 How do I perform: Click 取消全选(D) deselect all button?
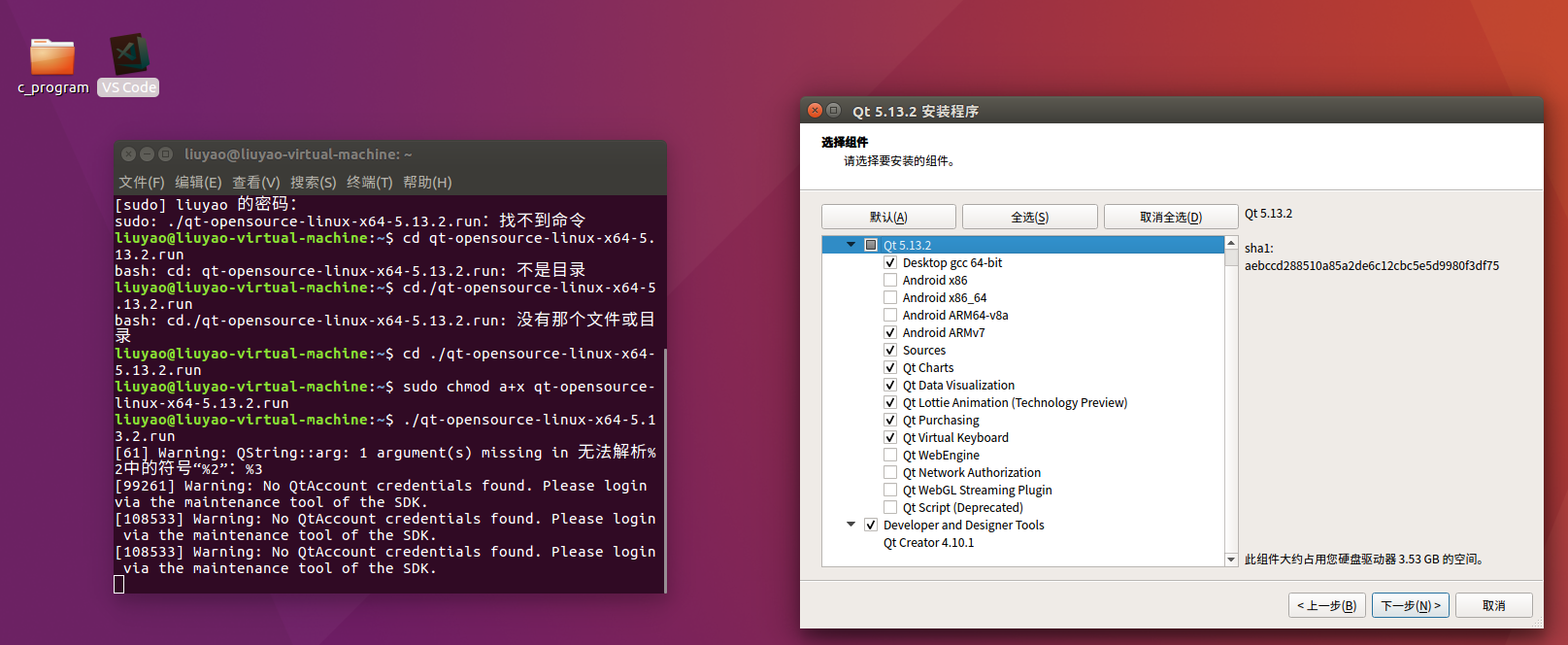pos(1171,218)
